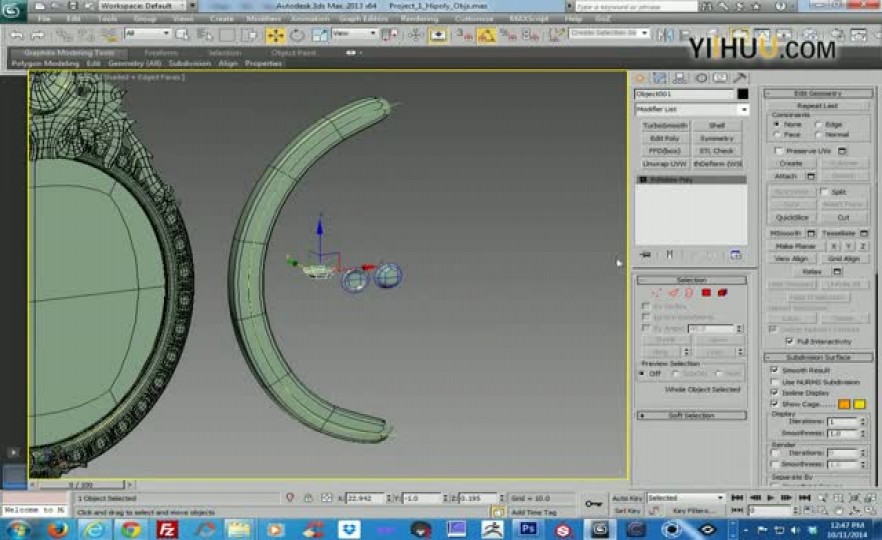Image resolution: width=882 pixels, height=540 pixels.
Task: Select the None constraint radio button
Action: coord(777,124)
